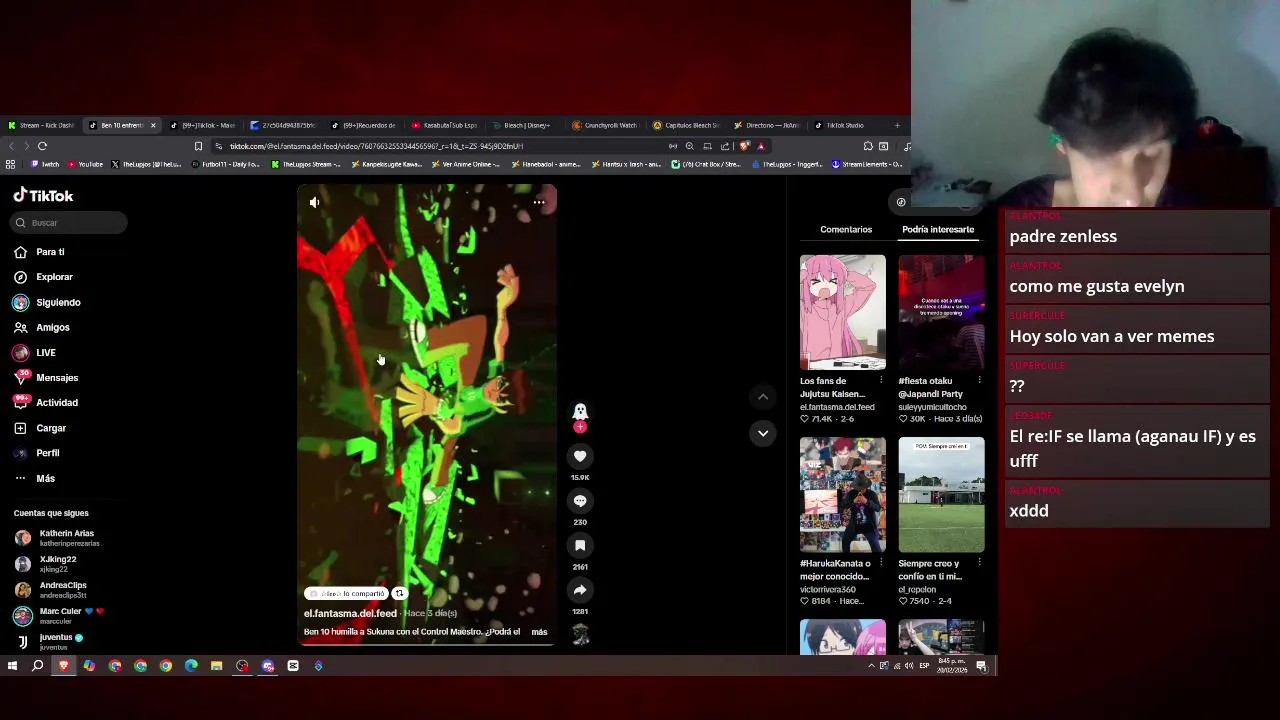Click the Buscar search field
Screen dimensions: 1280x720
(x=70, y=223)
